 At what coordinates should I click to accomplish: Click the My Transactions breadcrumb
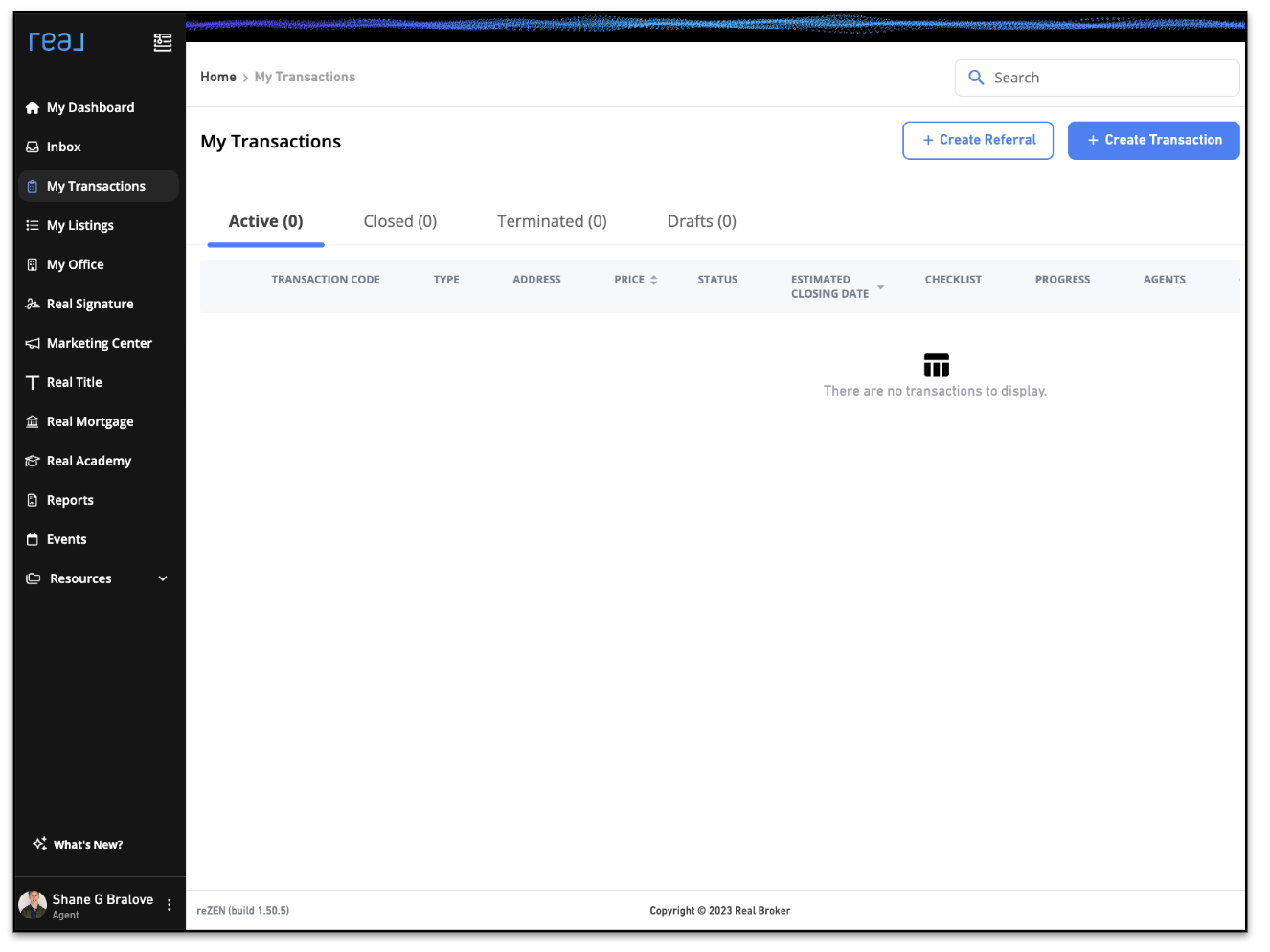pyautogui.click(x=305, y=78)
